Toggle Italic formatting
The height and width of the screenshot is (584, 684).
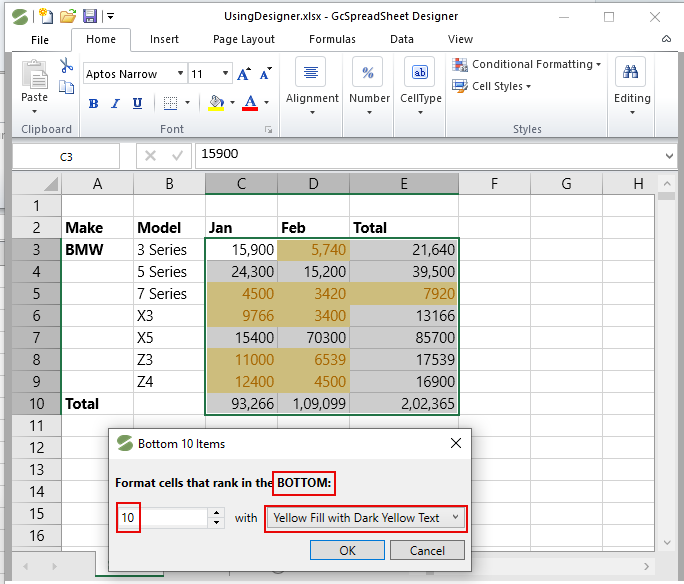coord(116,103)
